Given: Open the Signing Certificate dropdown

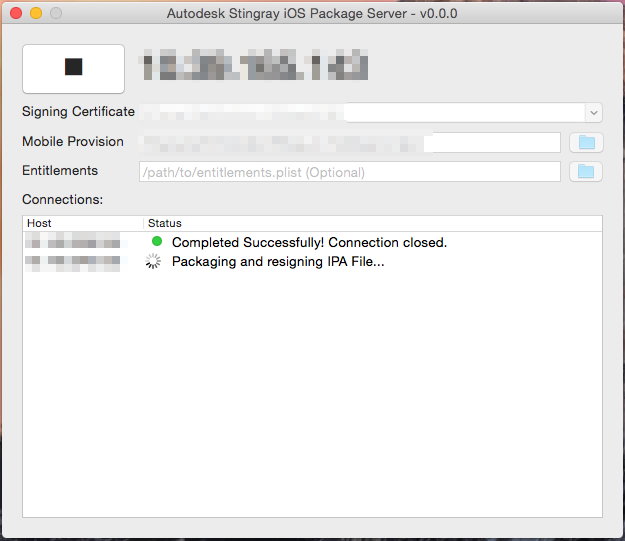Looking at the screenshot, I should [x=594, y=112].
